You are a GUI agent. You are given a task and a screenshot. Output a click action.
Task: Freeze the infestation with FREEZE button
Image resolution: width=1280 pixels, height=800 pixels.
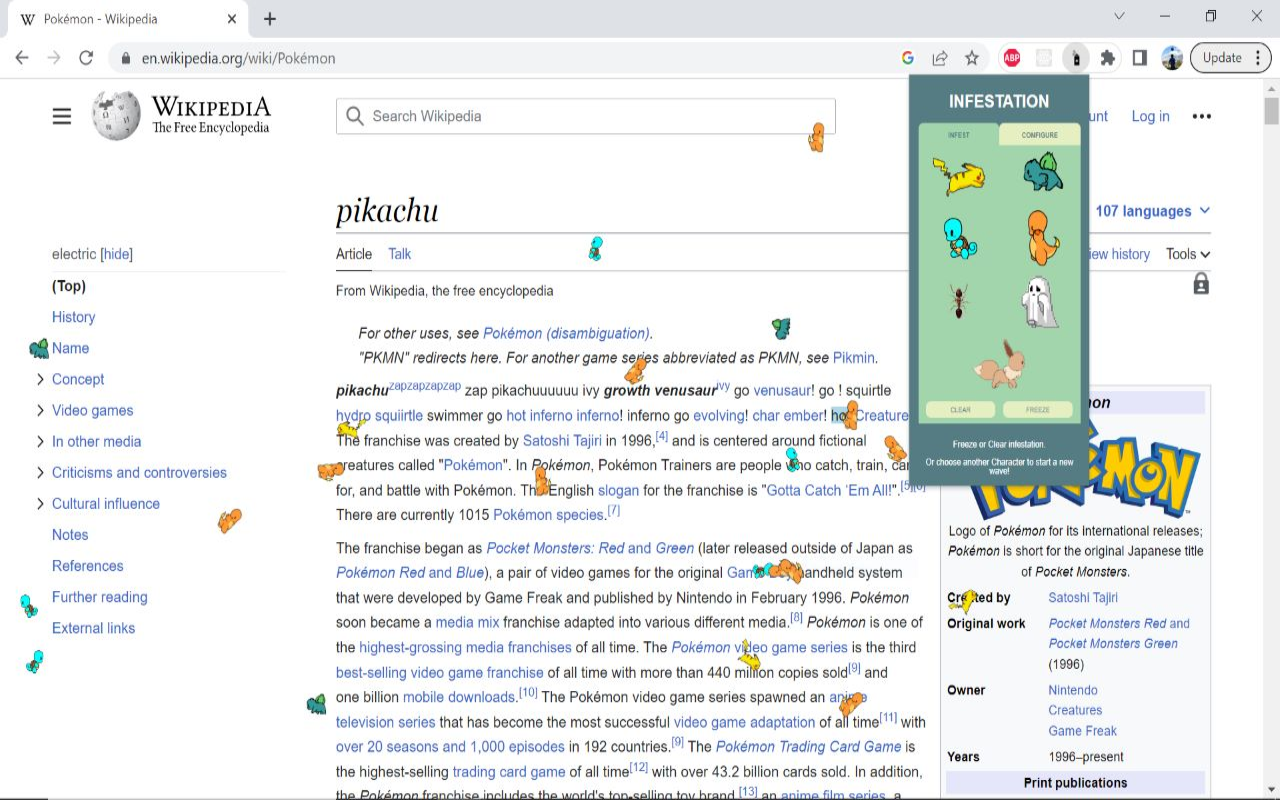(1038, 409)
